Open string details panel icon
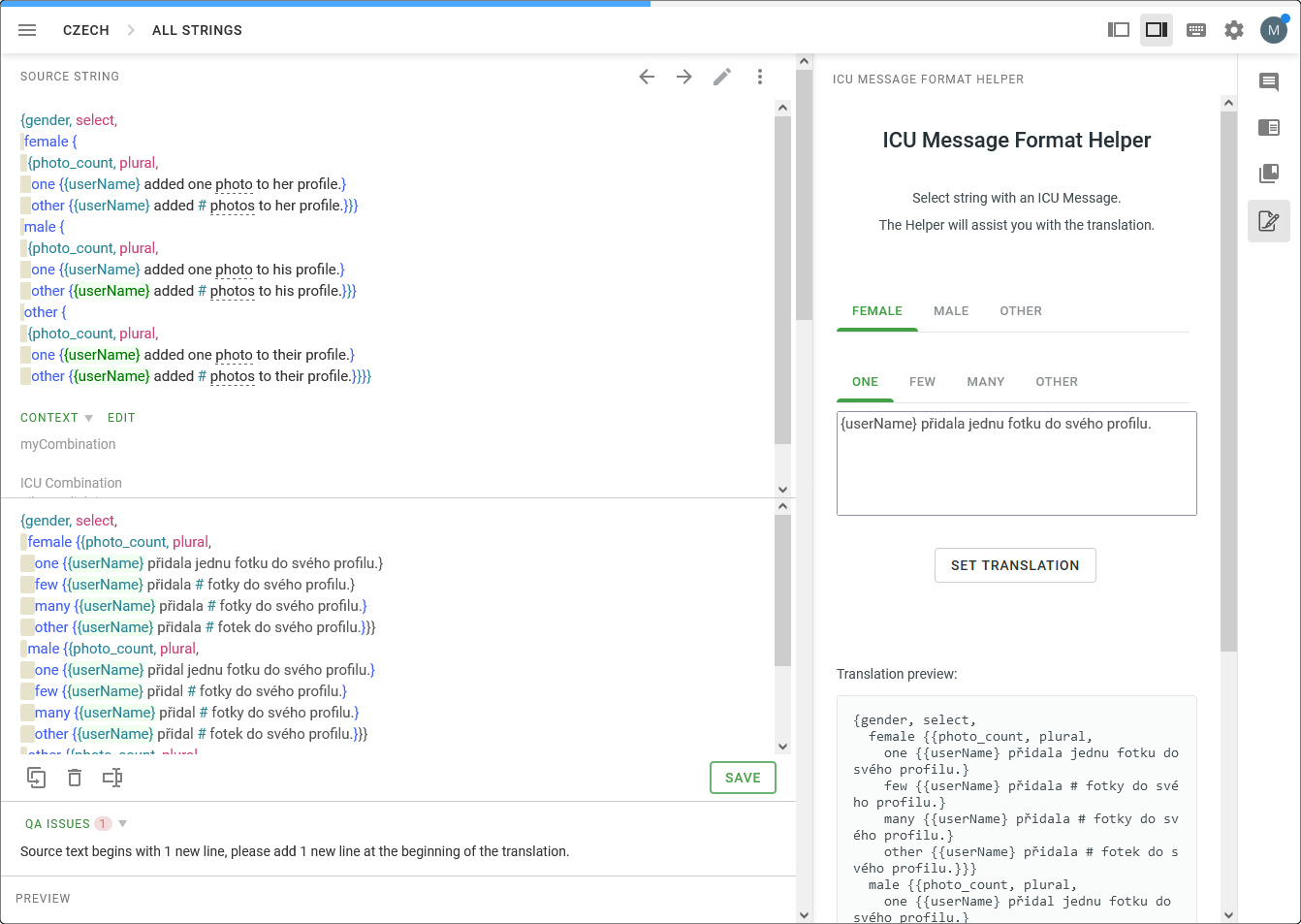Viewport: 1301px width, 924px height. click(1269, 128)
